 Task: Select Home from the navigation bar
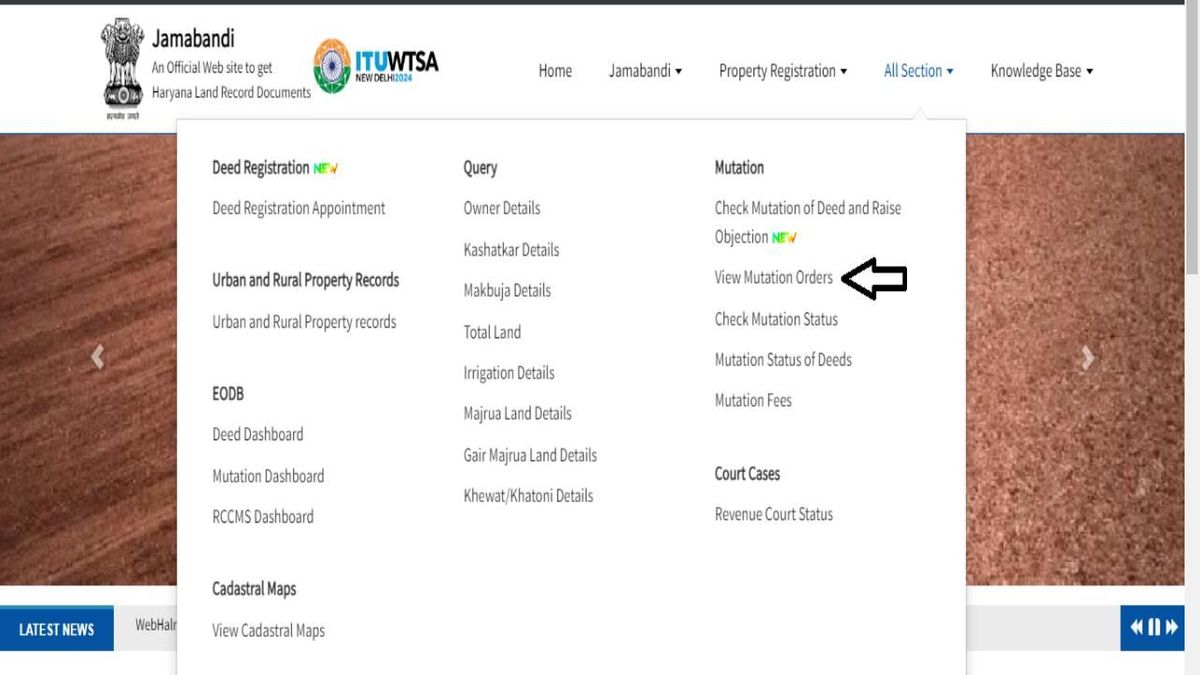(x=555, y=70)
